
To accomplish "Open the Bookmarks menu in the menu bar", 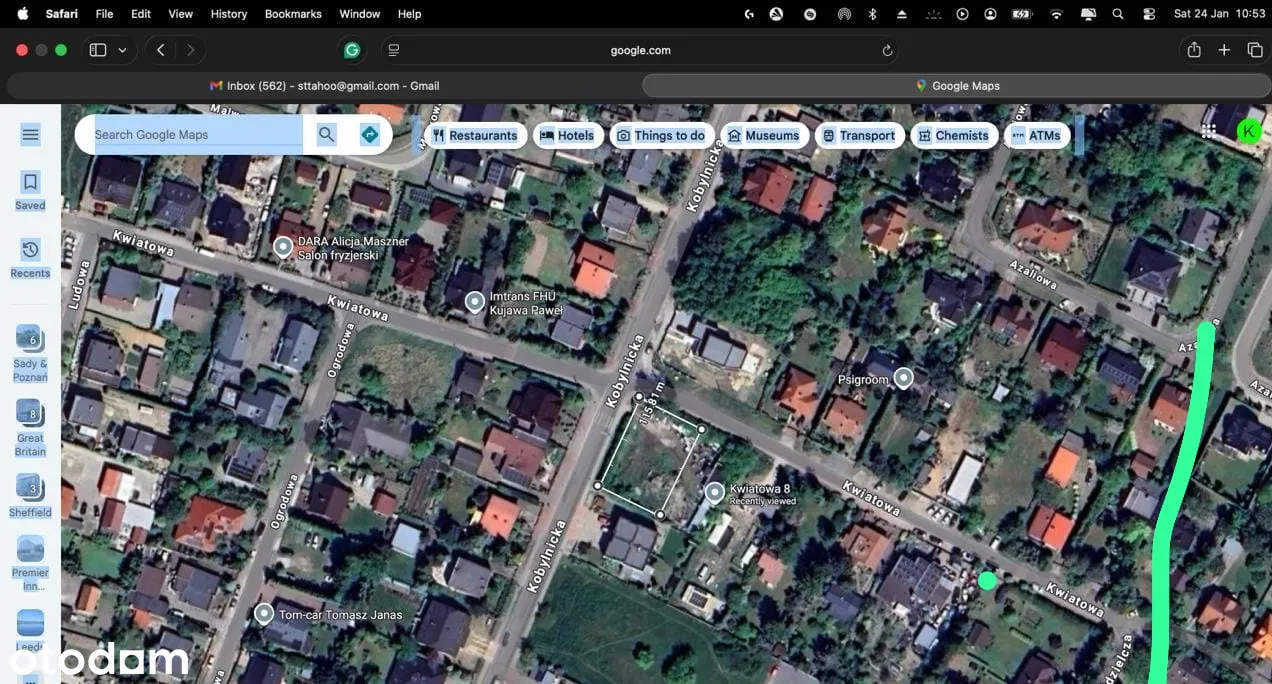I will point(293,14).
